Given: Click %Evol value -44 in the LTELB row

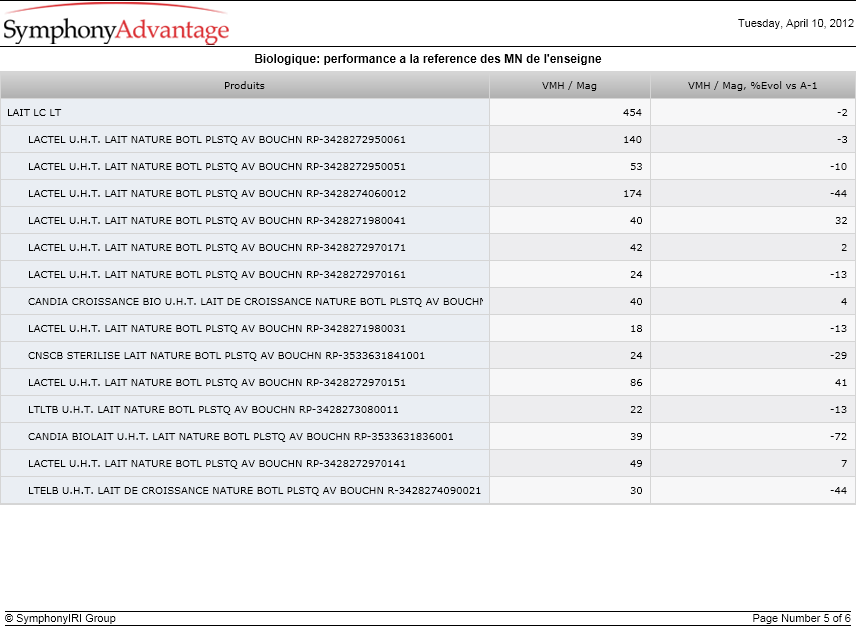Looking at the screenshot, I should coord(839,491).
